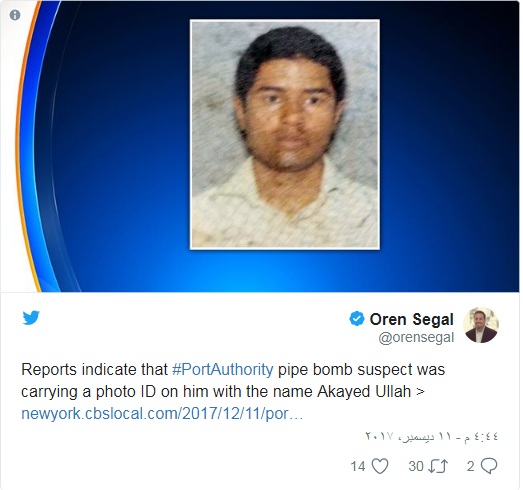The width and height of the screenshot is (523, 490).
Task: Open the embedded blue news image
Action: [x=260, y=146]
